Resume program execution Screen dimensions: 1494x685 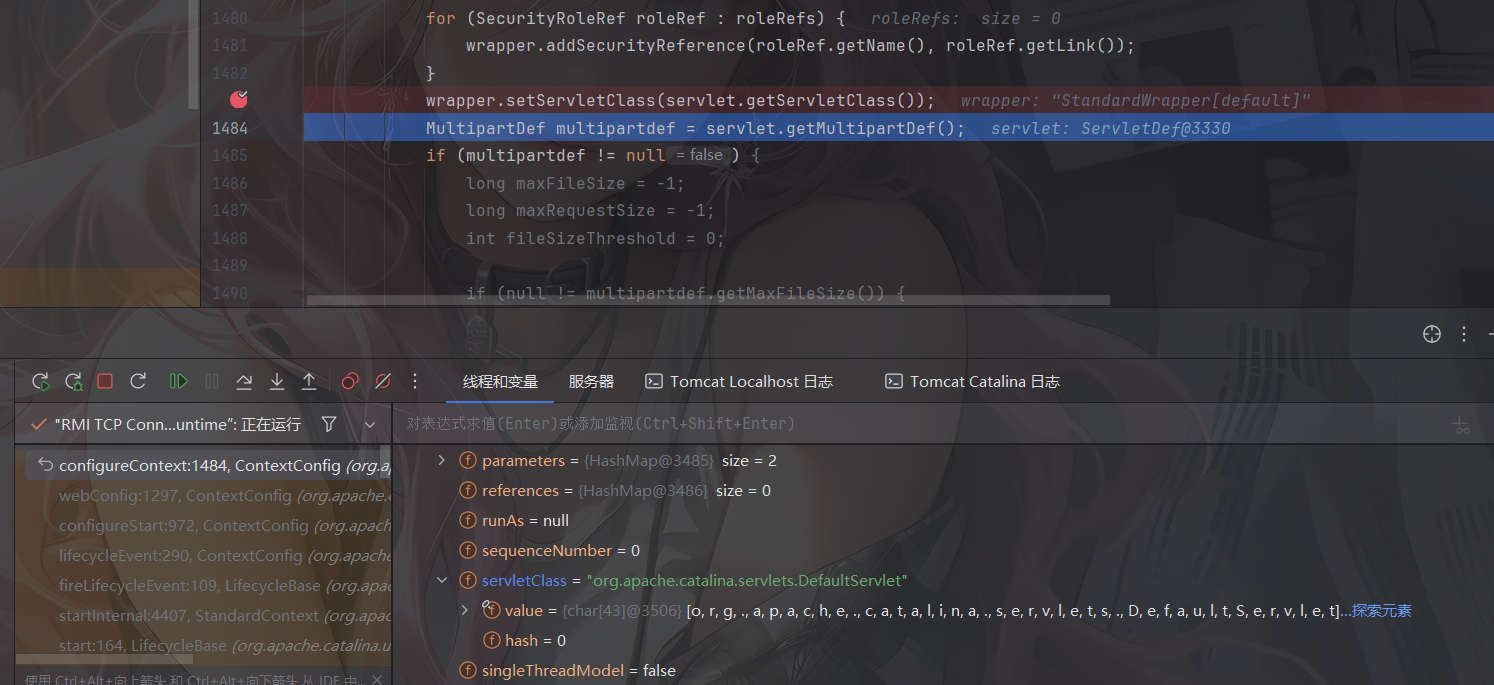point(179,381)
